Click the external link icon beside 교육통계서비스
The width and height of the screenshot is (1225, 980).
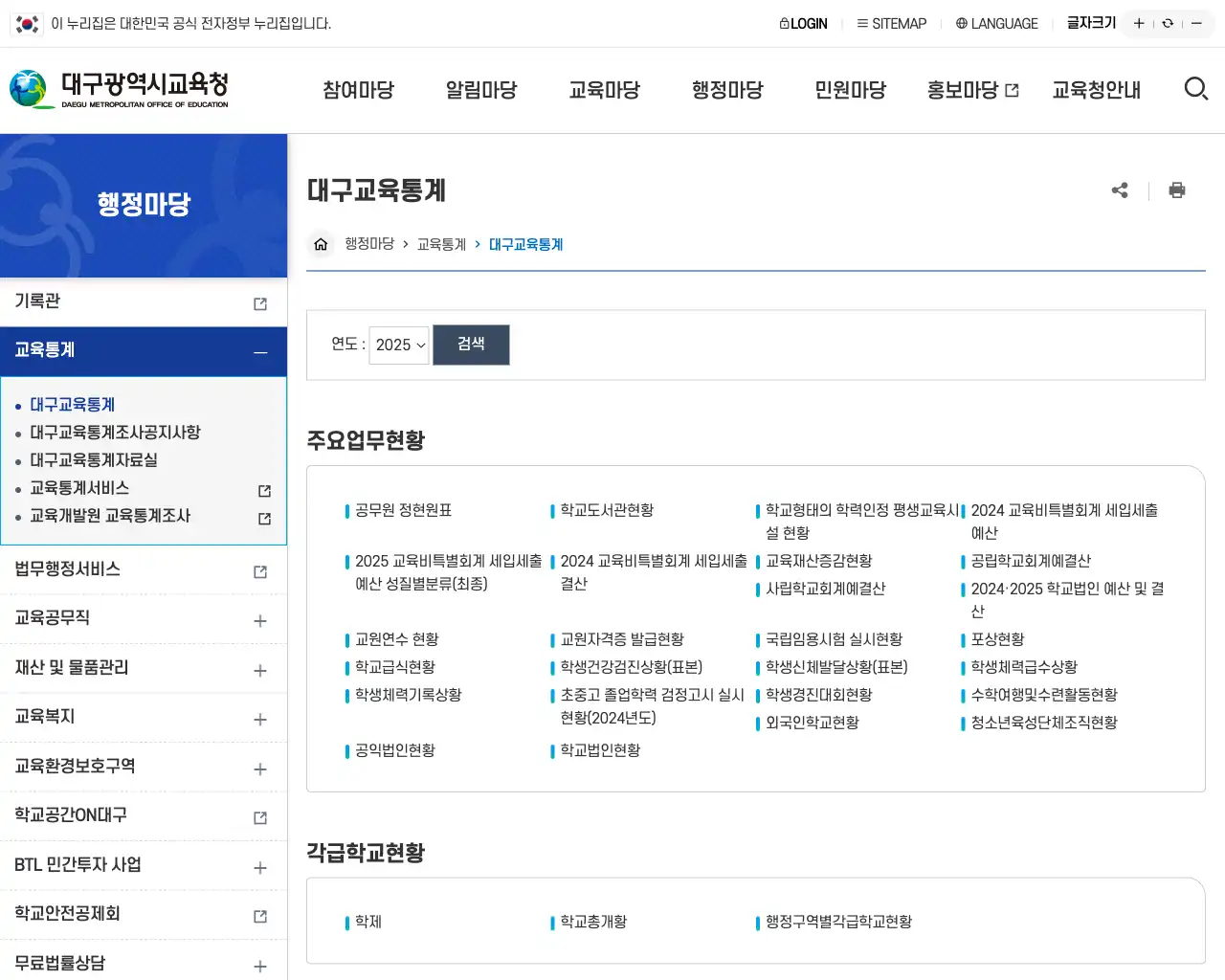[x=263, y=490]
